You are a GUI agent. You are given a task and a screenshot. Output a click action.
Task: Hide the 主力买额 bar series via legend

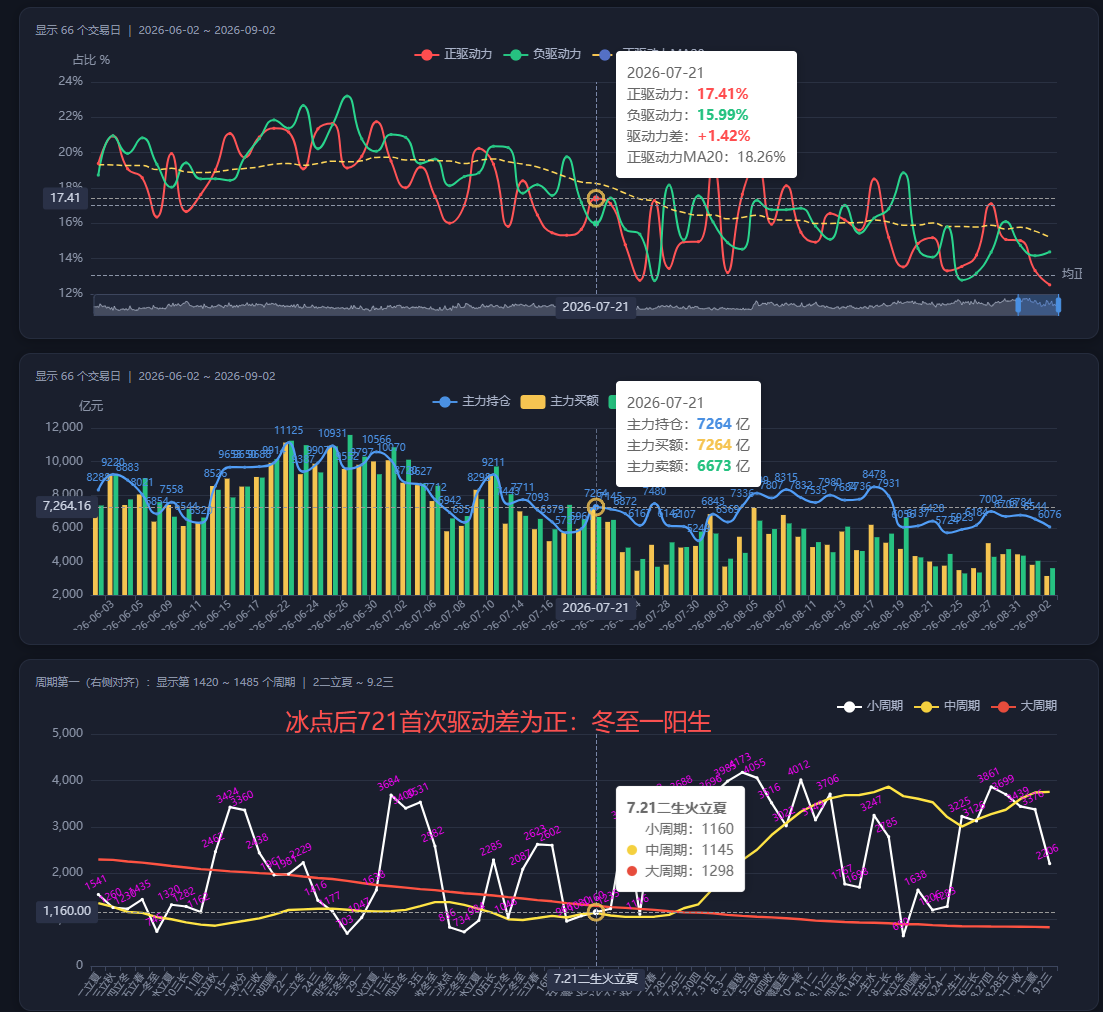[x=559, y=401]
